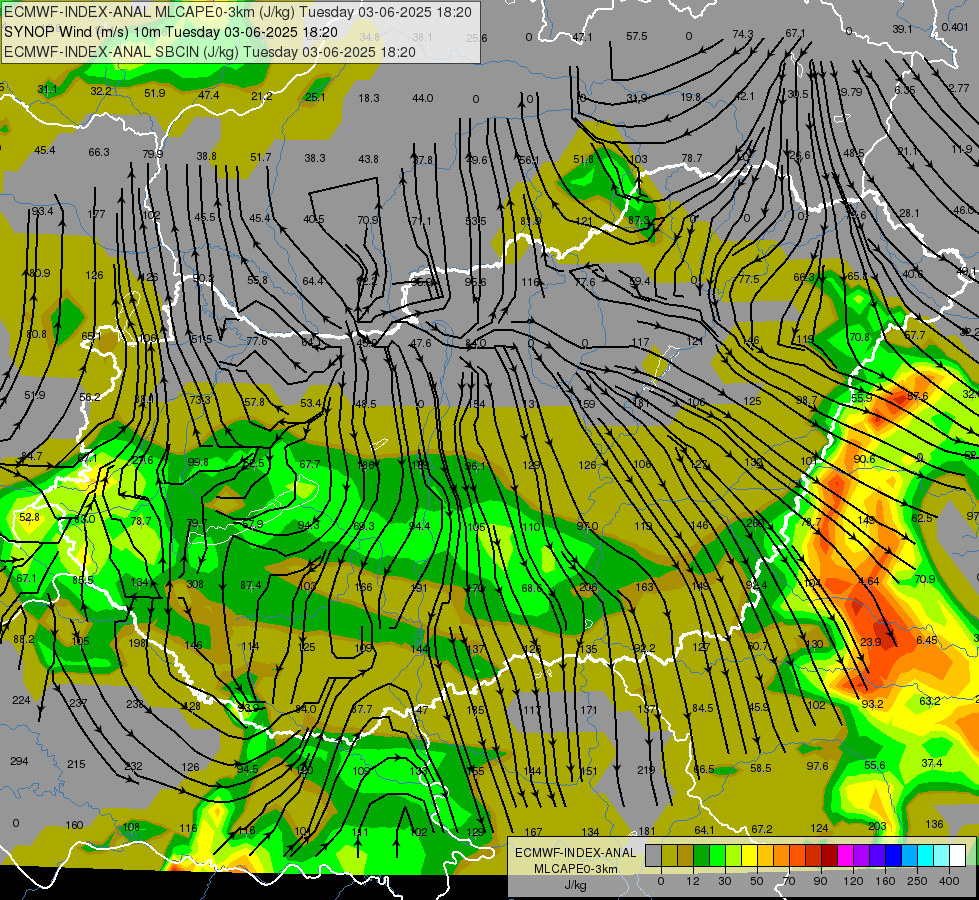The width and height of the screenshot is (979, 900).
Task: Click the '11.9' grid value
Action: click(x=962, y=149)
